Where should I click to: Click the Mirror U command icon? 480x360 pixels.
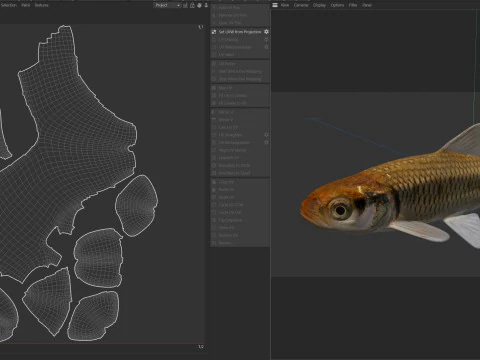point(214,112)
